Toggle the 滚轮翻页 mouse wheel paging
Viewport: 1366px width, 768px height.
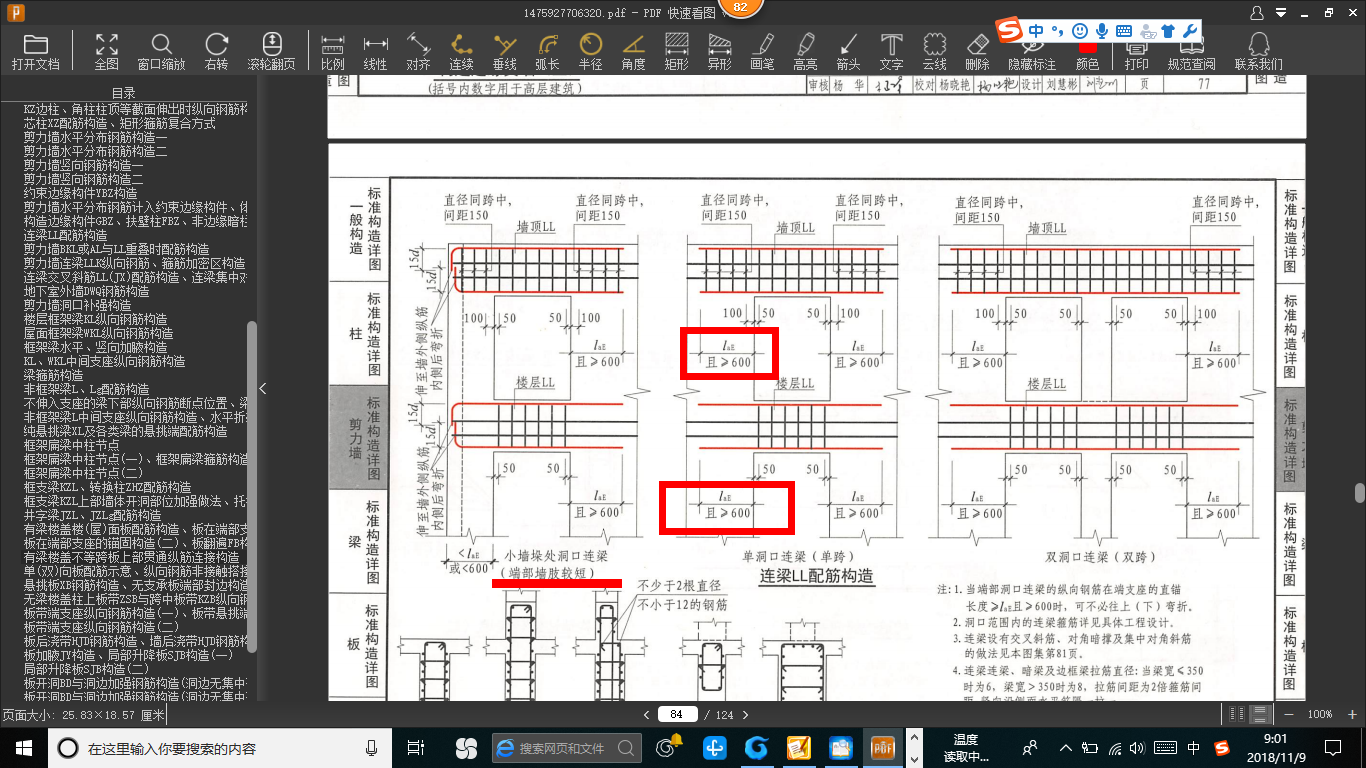click(272, 51)
